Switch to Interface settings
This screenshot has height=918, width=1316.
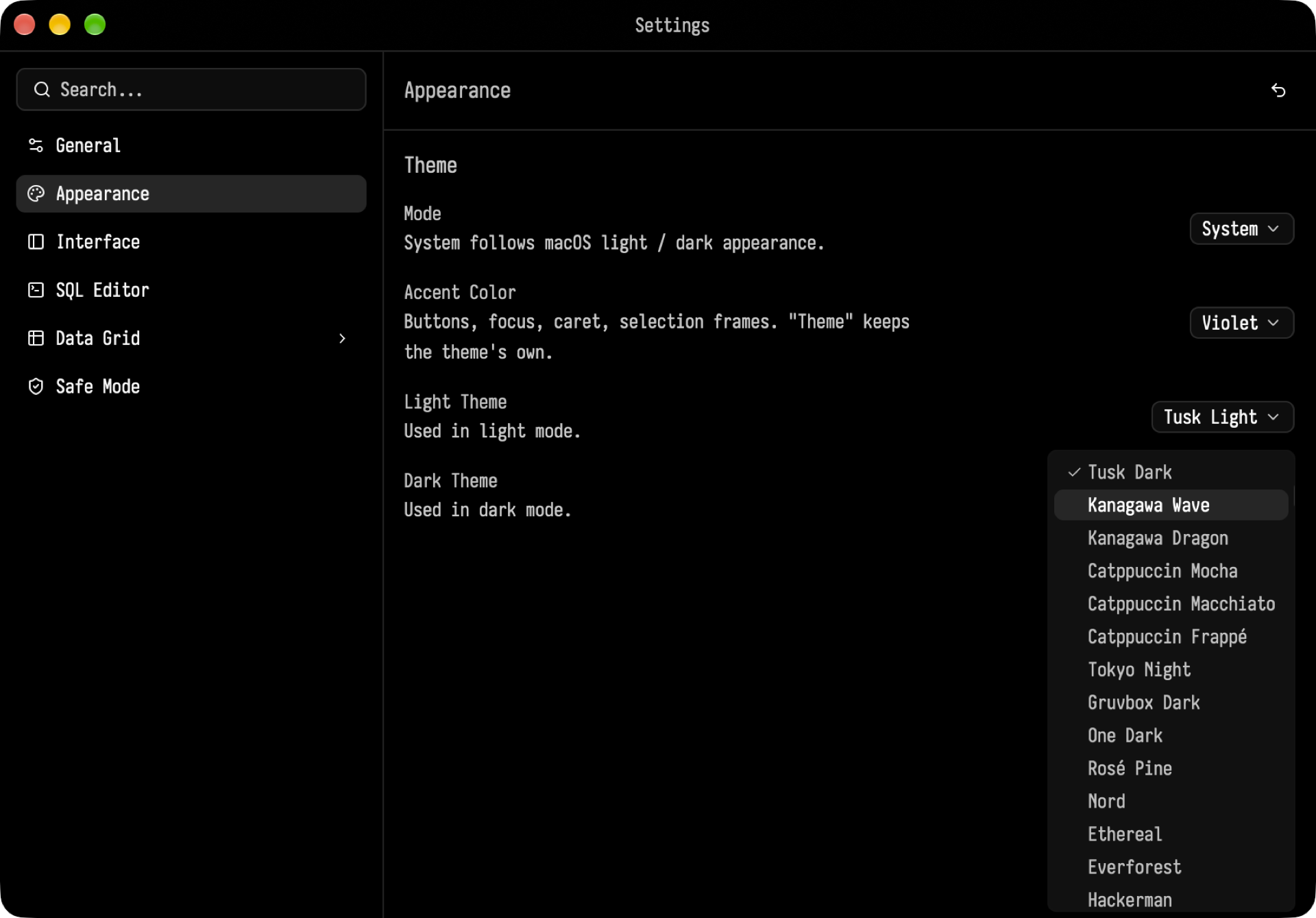191,242
